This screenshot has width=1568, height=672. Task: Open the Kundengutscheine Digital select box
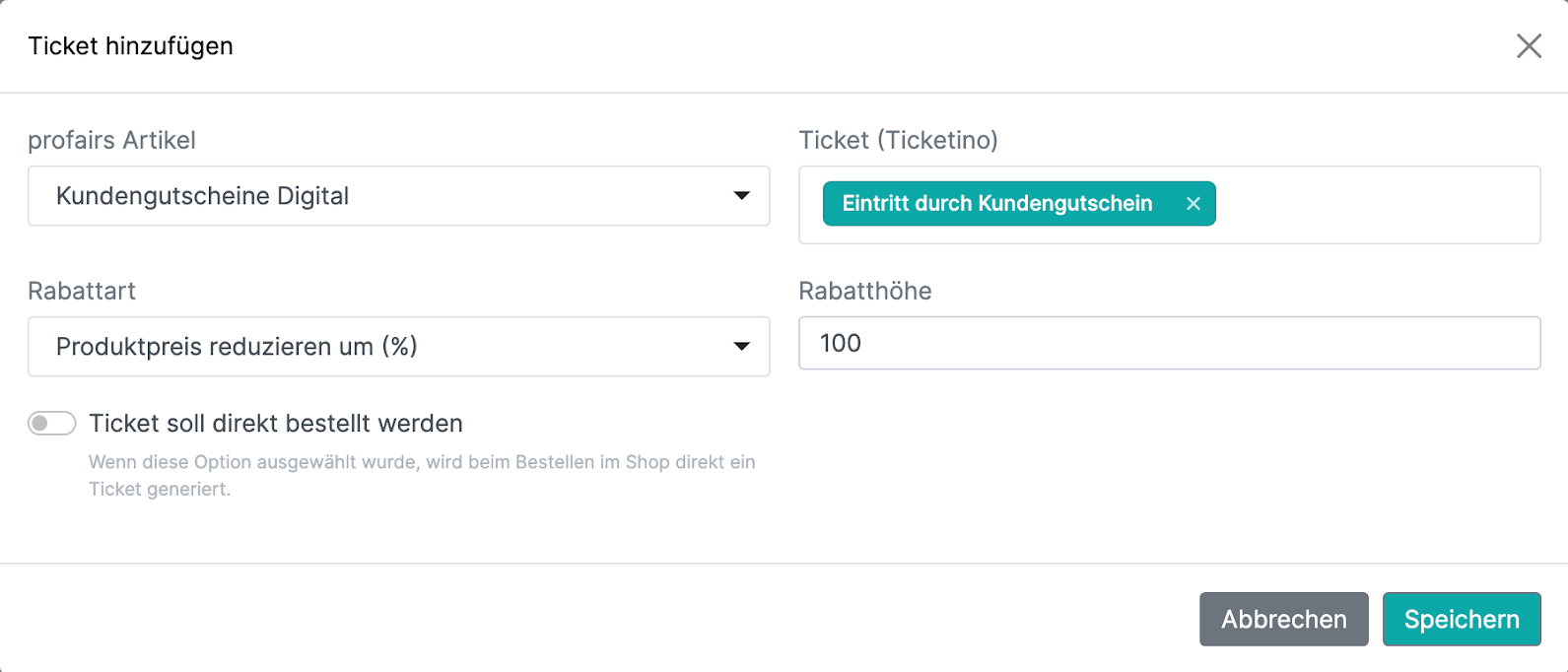click(x=384, y=196)
